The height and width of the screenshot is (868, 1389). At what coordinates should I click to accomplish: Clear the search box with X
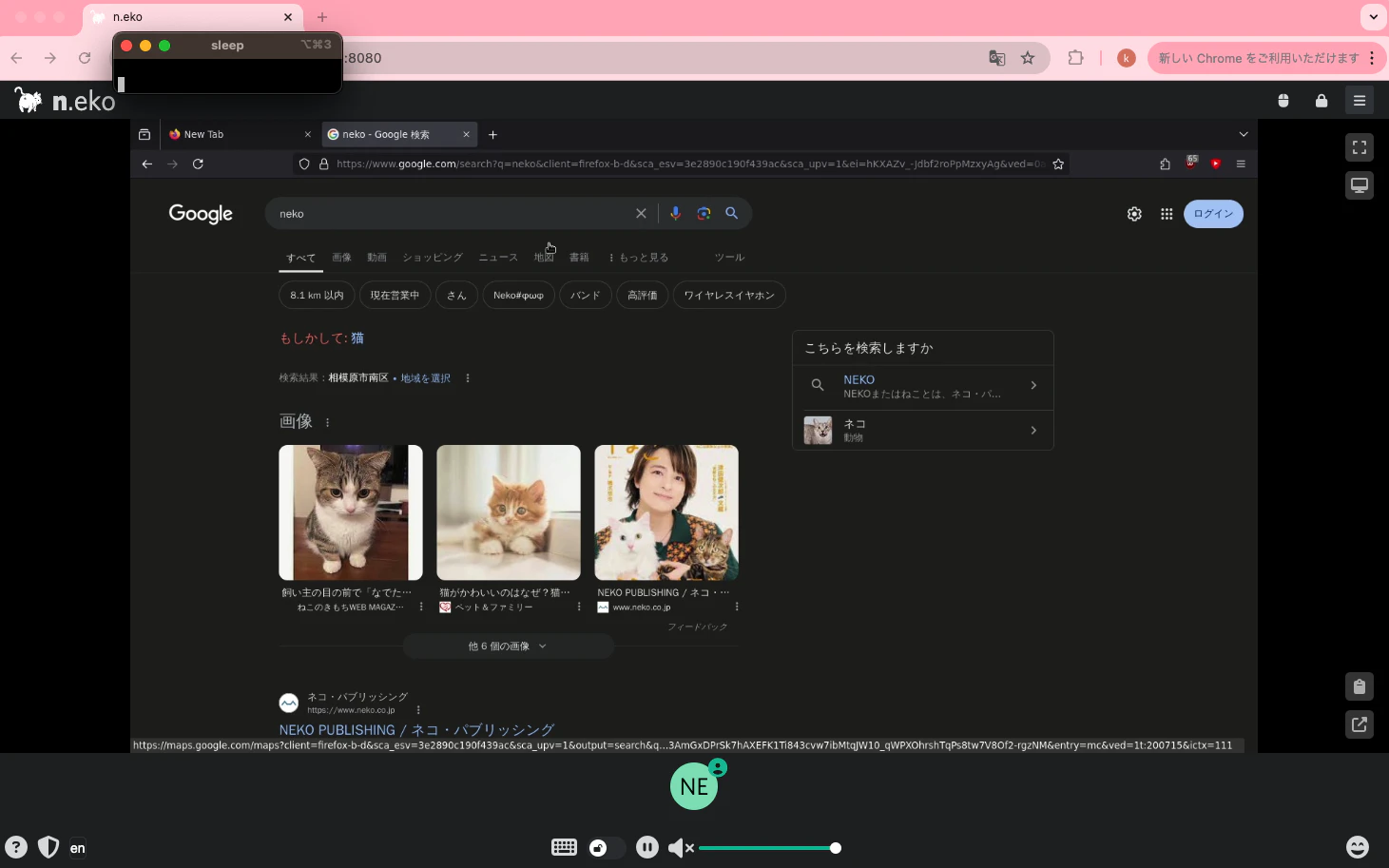[x=641, y=213]
